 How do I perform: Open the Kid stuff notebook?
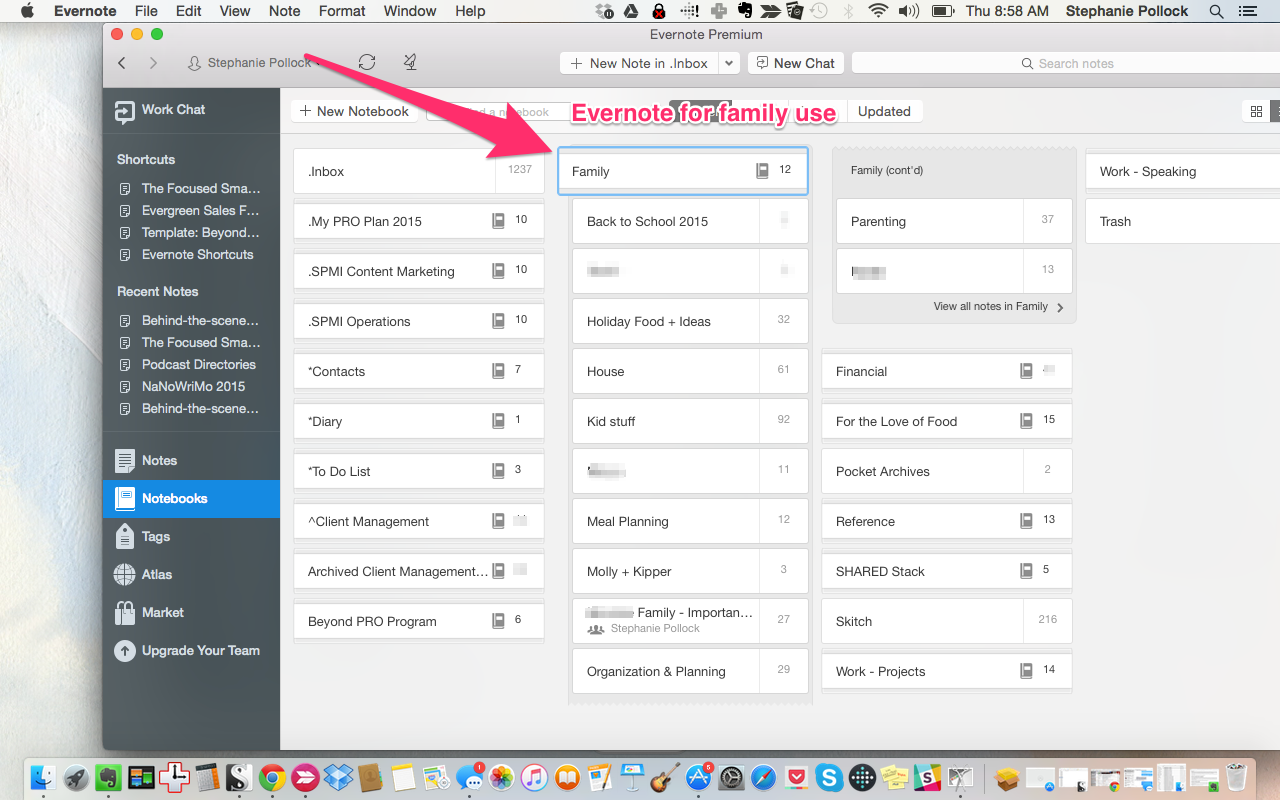pyautogui.click(x=690, y=421)
